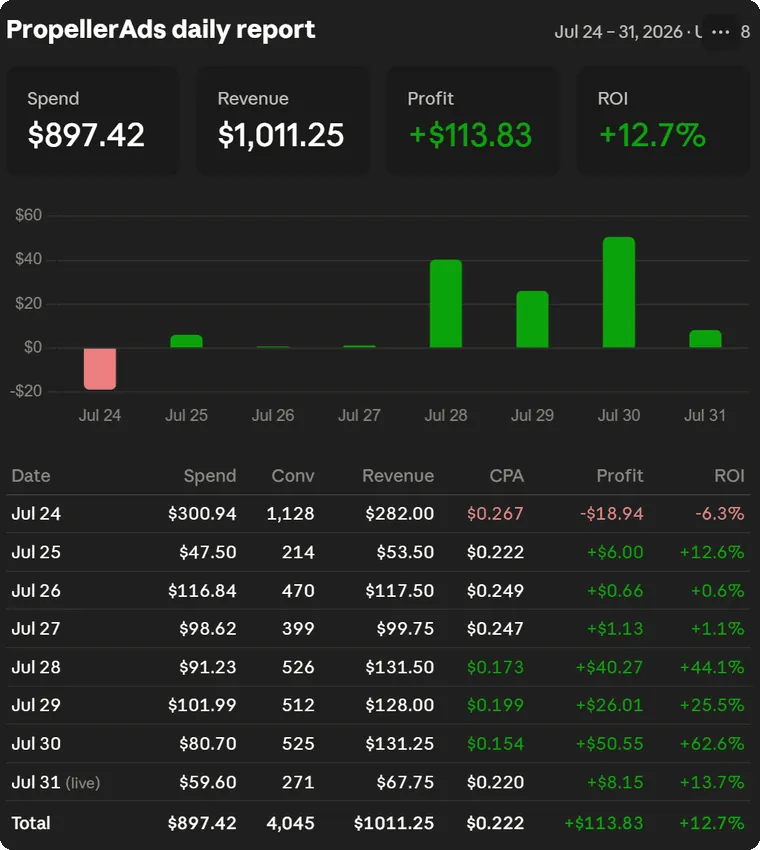Screen dimensions: 760x850
Task: Sort by the Profit column header
Action: tap(620, 475)
